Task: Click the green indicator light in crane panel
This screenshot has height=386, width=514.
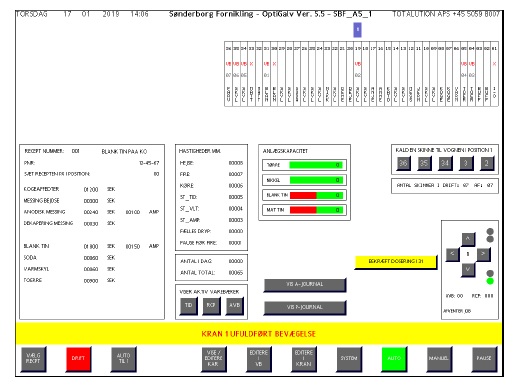Action: coord(490,281)
